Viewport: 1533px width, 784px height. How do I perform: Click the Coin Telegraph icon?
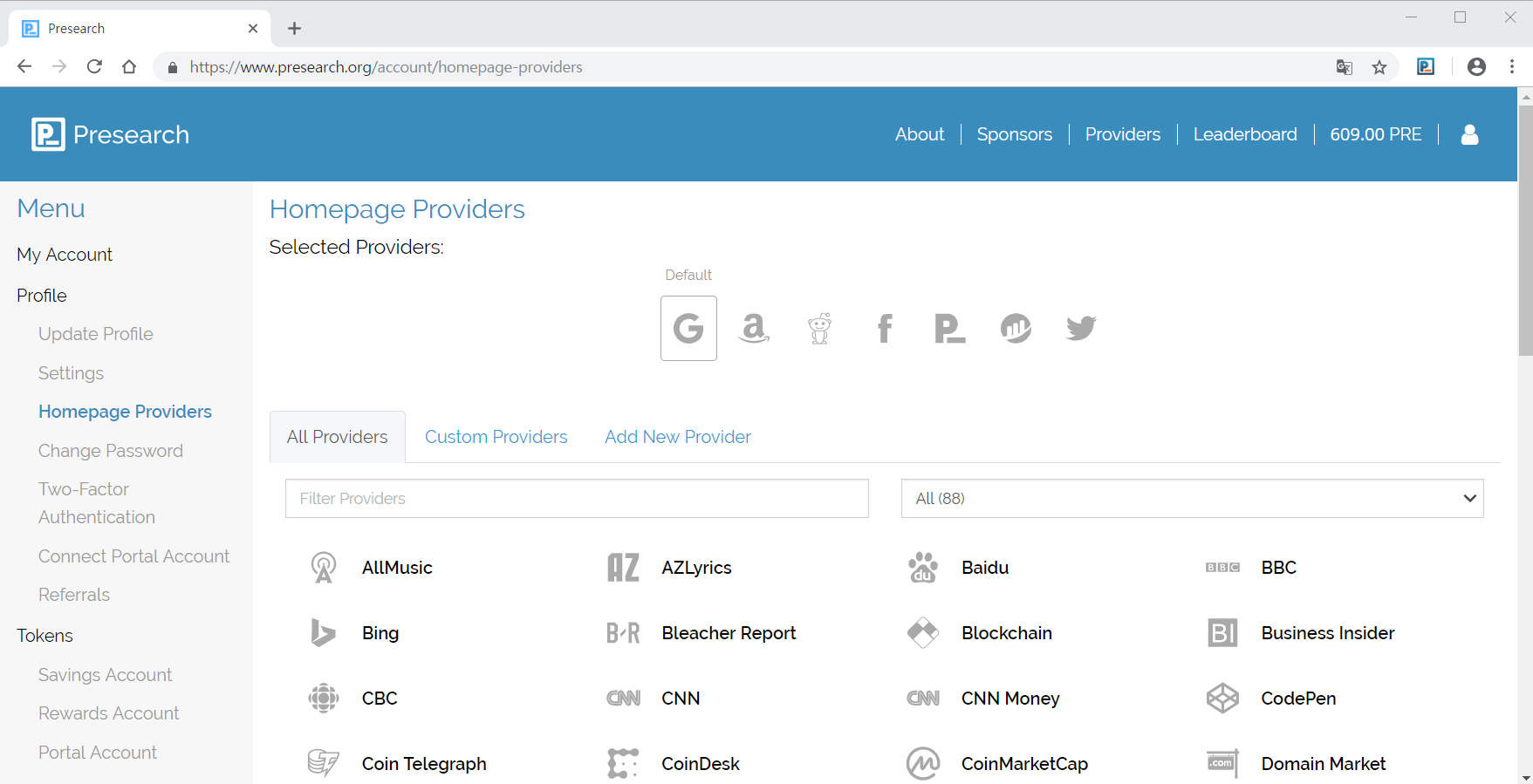[x=324, y=764]
